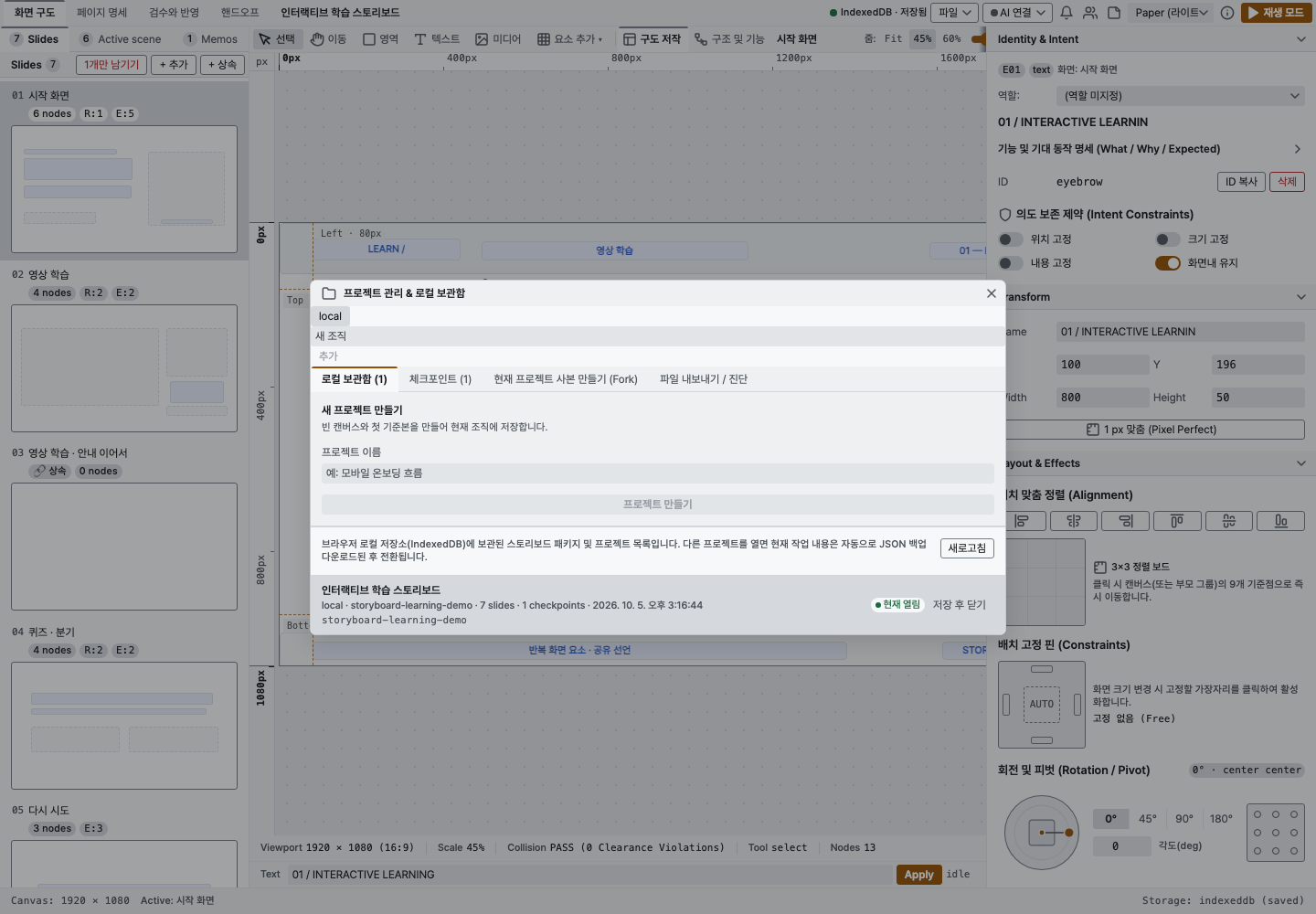The width and height of the screenshot is (1316, 914).
Task: Align vertical center in Alignment row
Action: coord(1229,521)
